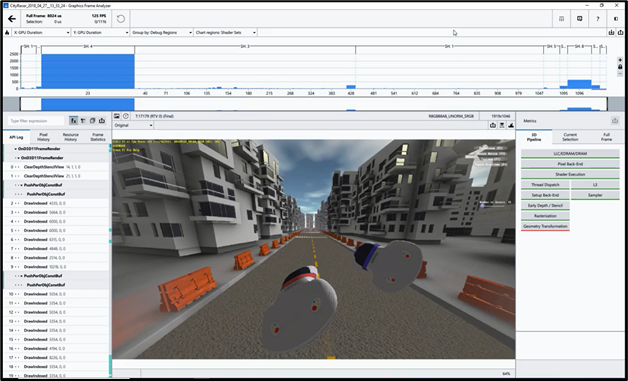Click the Geometry Transformation pipeline block
This screenshot has height=381, width=628.
545,226
